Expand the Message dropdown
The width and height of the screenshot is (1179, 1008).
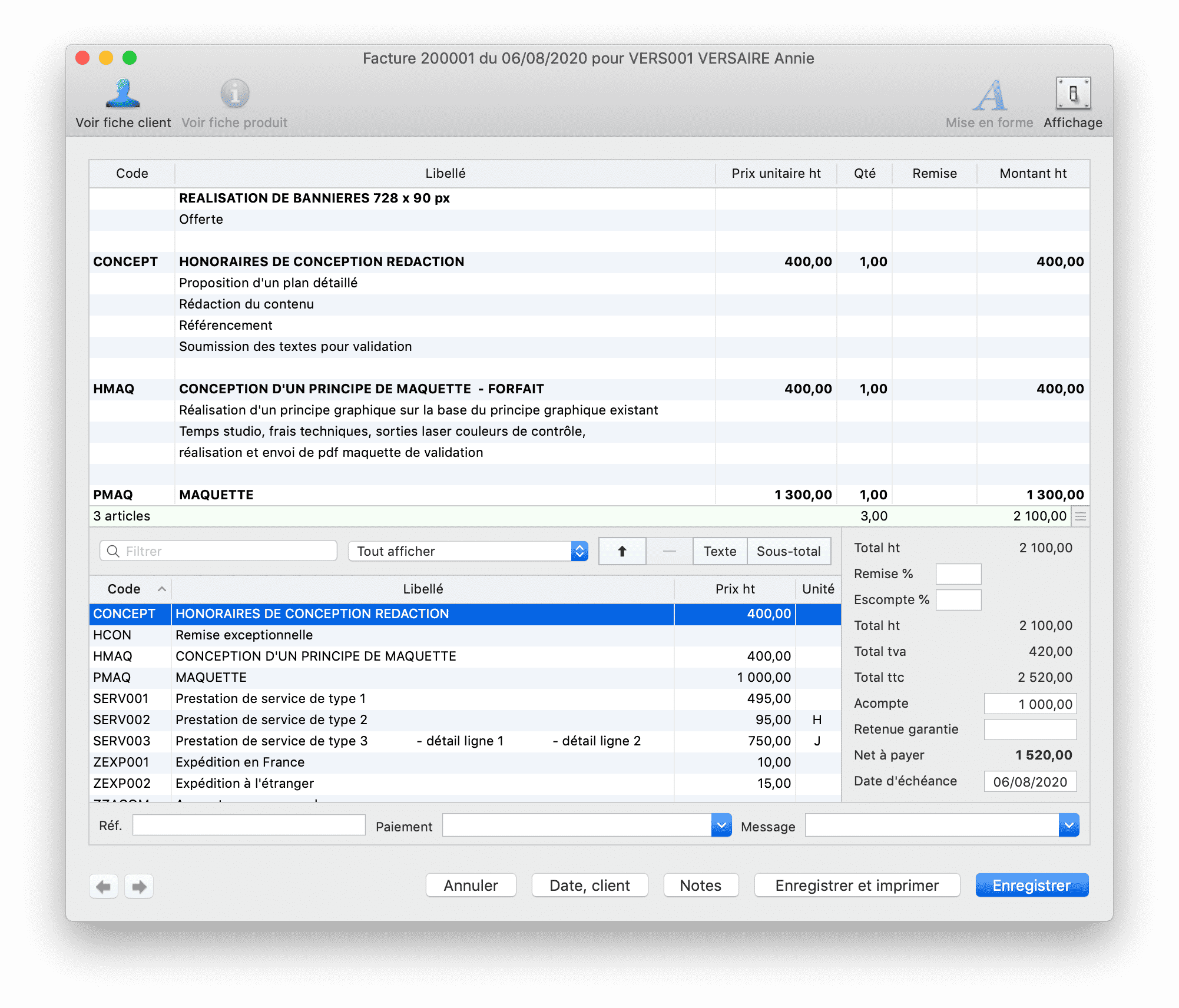point(1068,825)
